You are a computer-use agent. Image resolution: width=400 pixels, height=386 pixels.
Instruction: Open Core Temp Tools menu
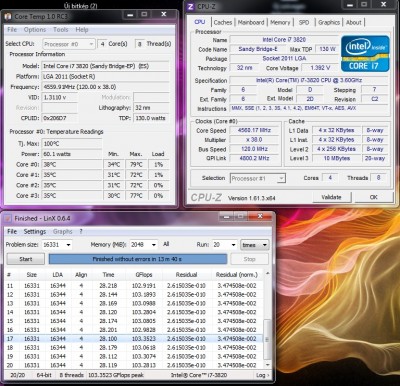tap(61, 30)
